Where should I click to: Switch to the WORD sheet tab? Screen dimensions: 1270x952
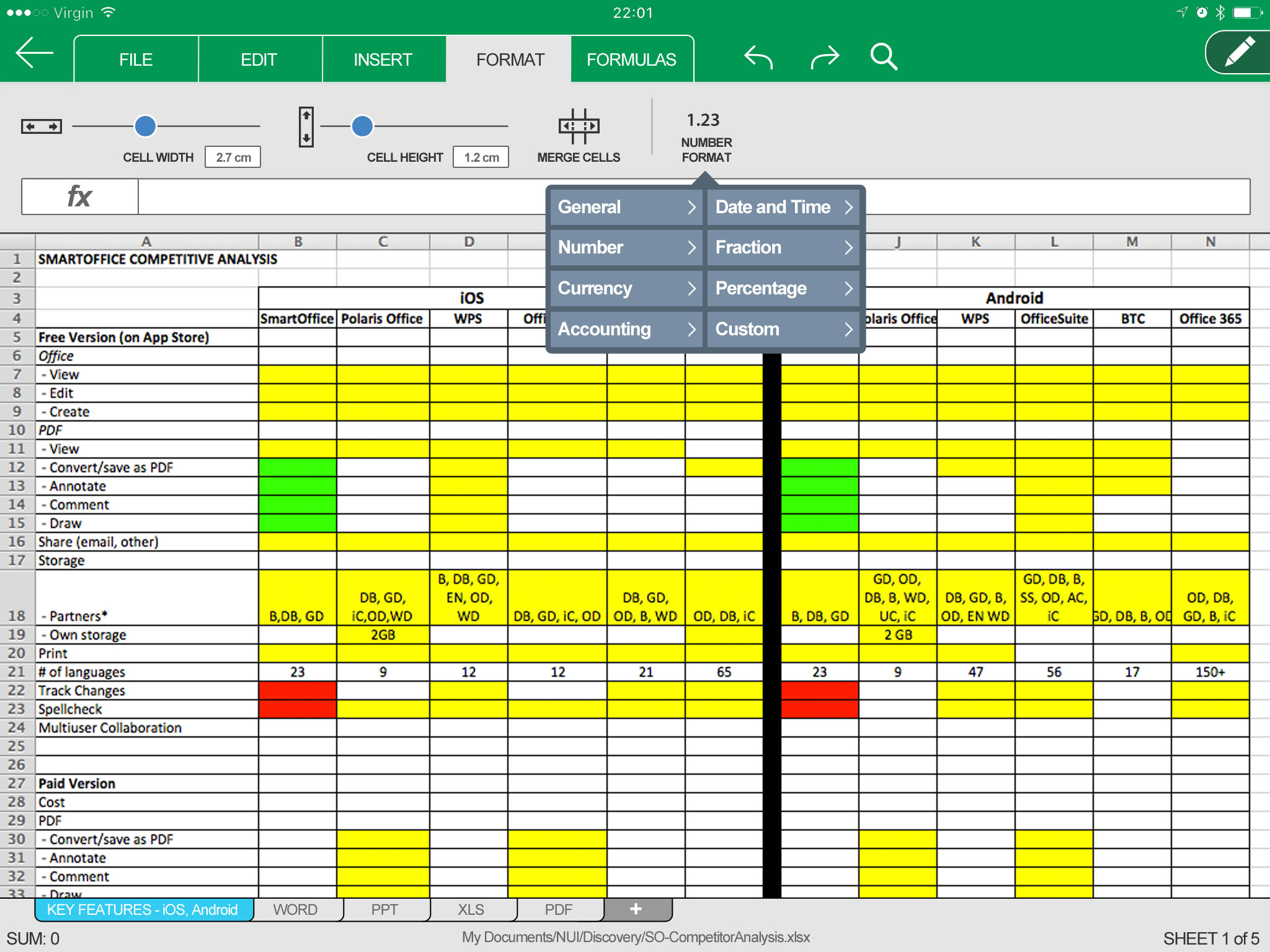(x=295, y=909)
